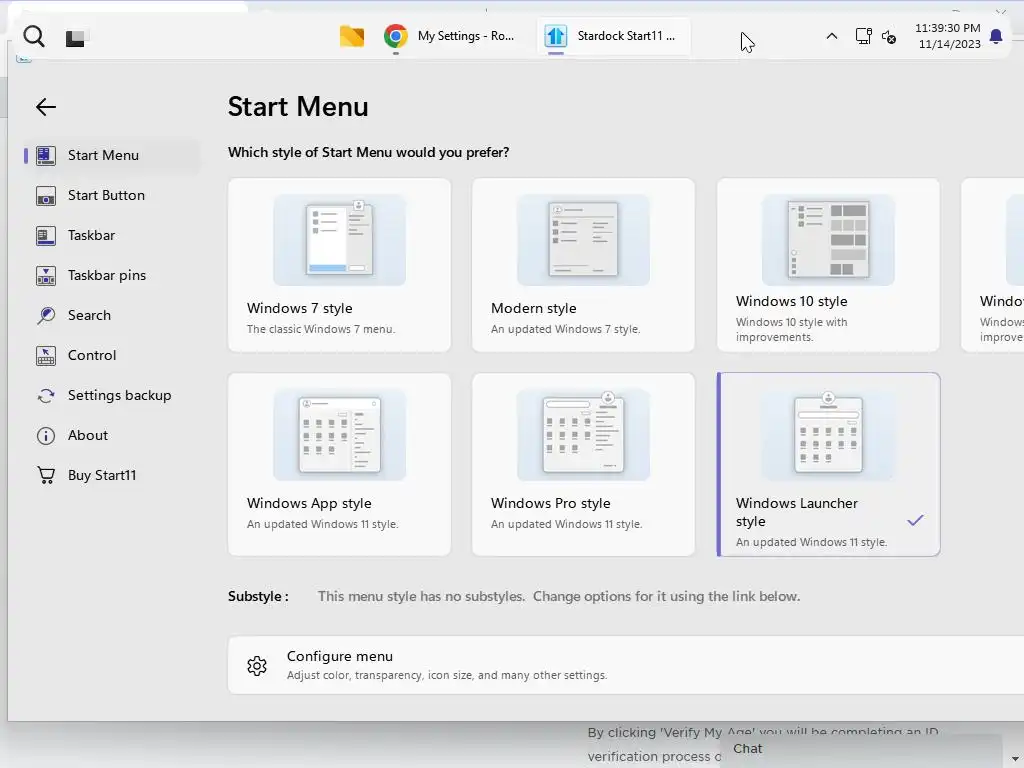Click the muted volume tray icon
This screenshot has height=768, width=1024.
[x=889, y=37]
